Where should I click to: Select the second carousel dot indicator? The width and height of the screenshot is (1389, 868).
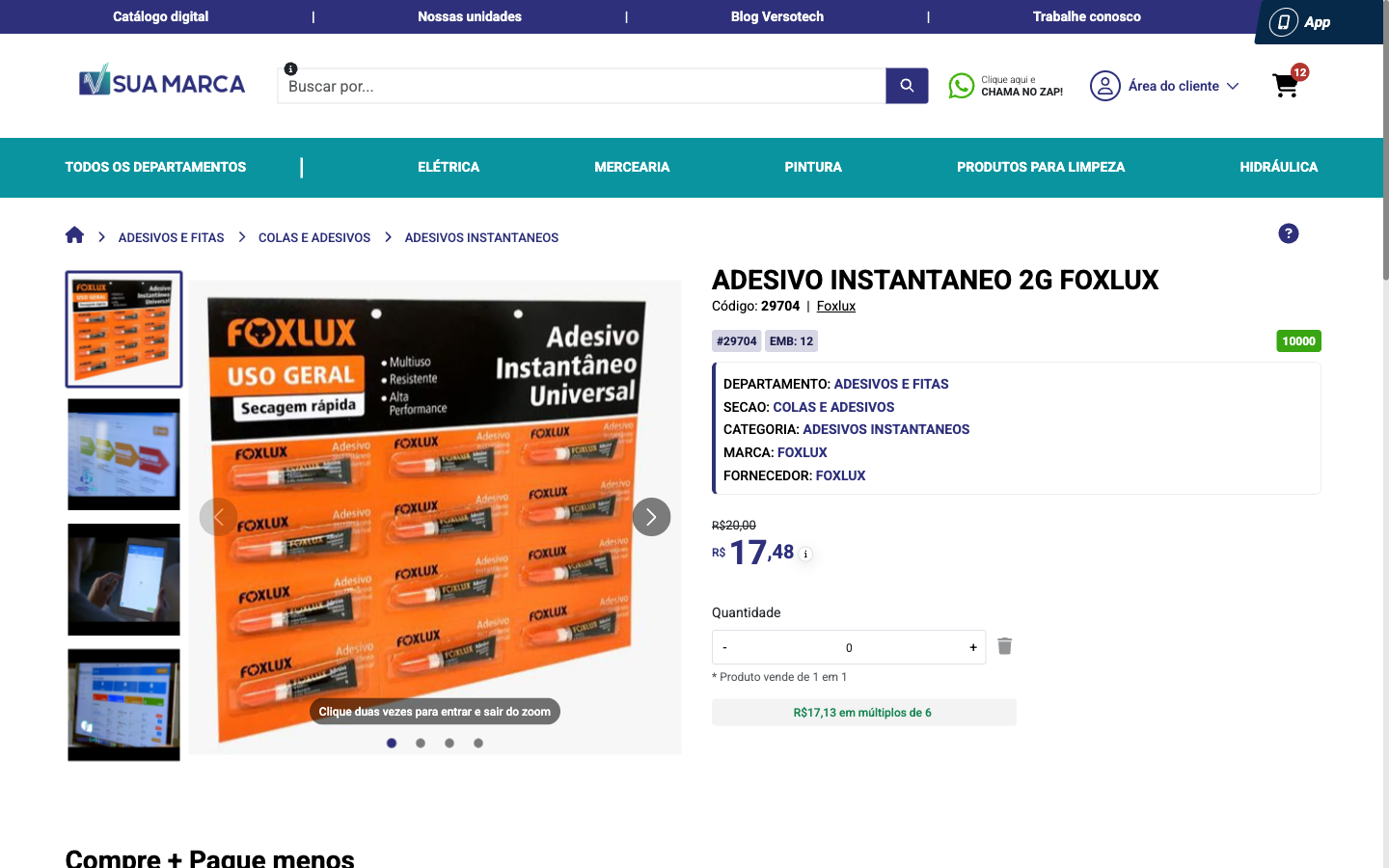420,743
